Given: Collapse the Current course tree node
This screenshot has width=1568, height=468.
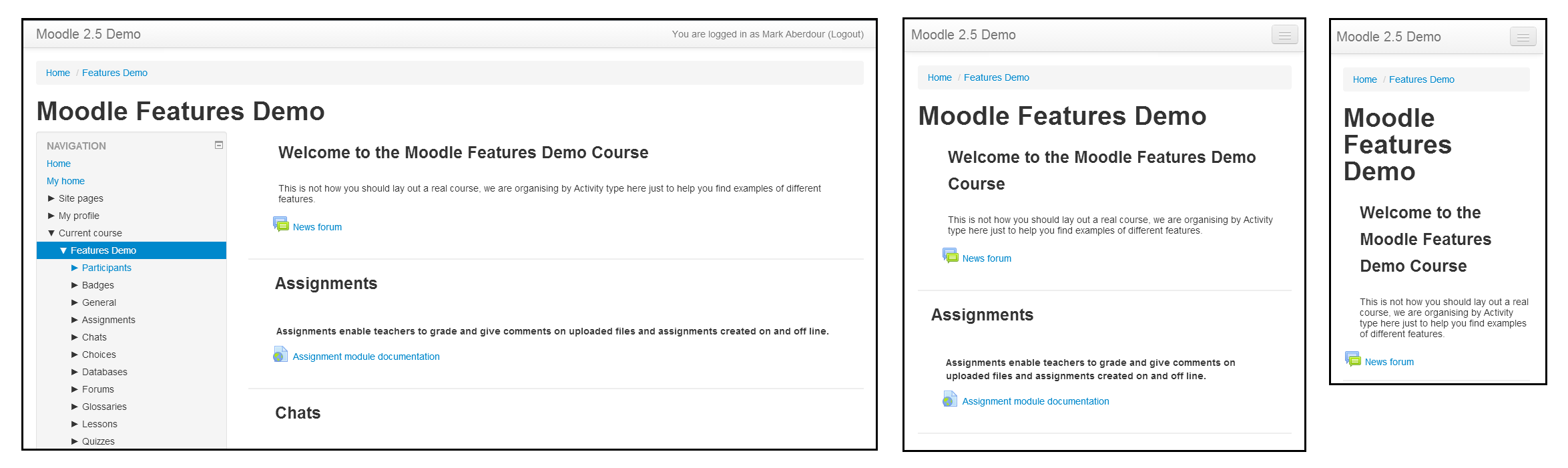Looking at the screenshot, I should [x=51, y=233].
